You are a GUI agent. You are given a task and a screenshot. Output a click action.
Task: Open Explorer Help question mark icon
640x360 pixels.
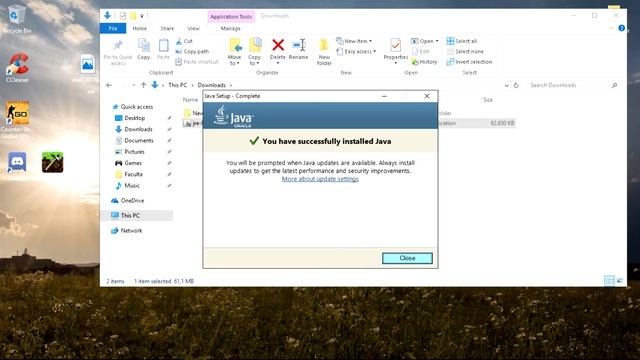pos(621,28)
